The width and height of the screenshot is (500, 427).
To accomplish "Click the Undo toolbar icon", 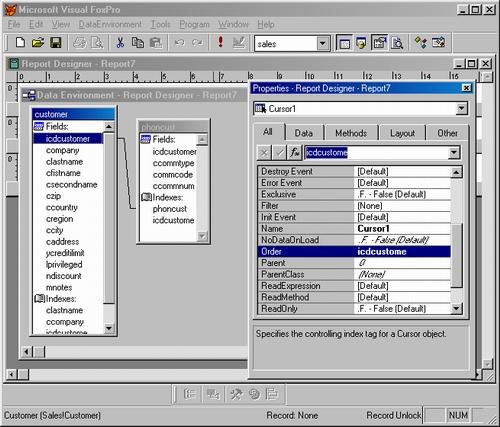I will 180,43.
